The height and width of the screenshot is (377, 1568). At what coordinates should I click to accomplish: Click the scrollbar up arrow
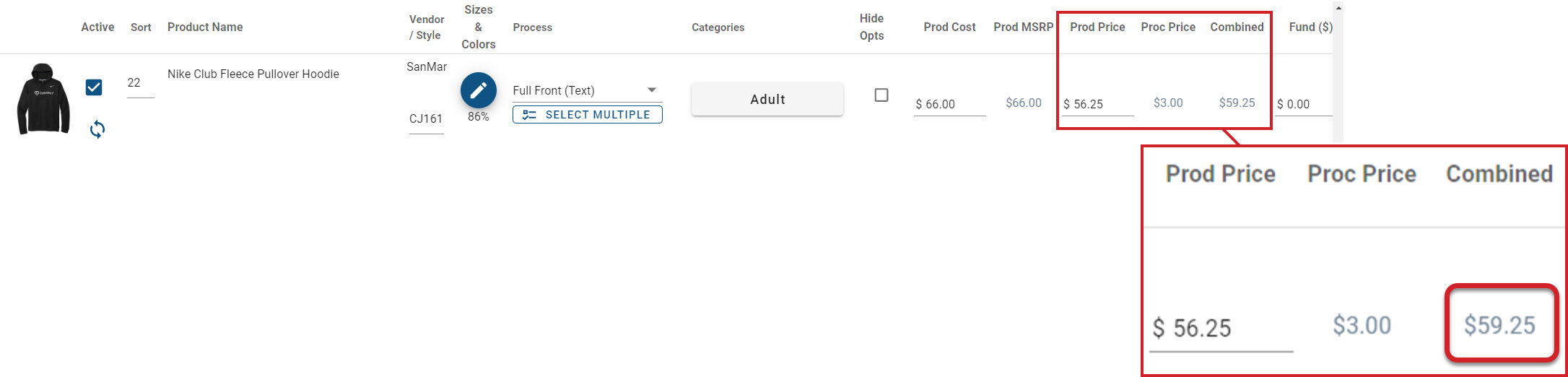tap(1338, 8)
